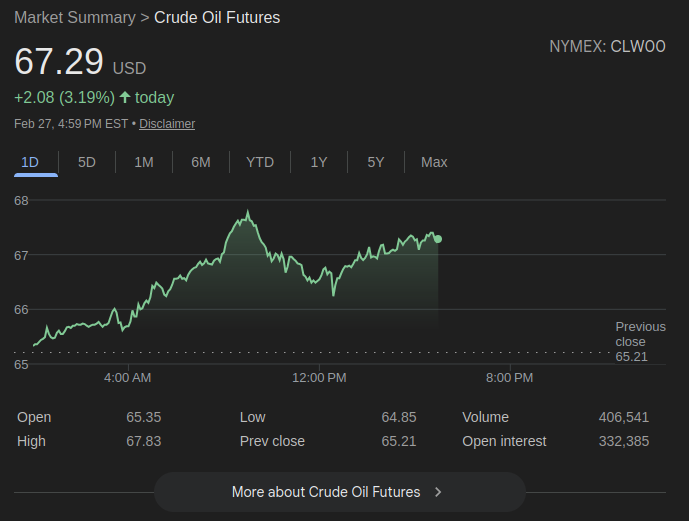Click the 12:00 PM time axis label
The width and height of the screenshot is (689, 521).
[x=319, y=378]
